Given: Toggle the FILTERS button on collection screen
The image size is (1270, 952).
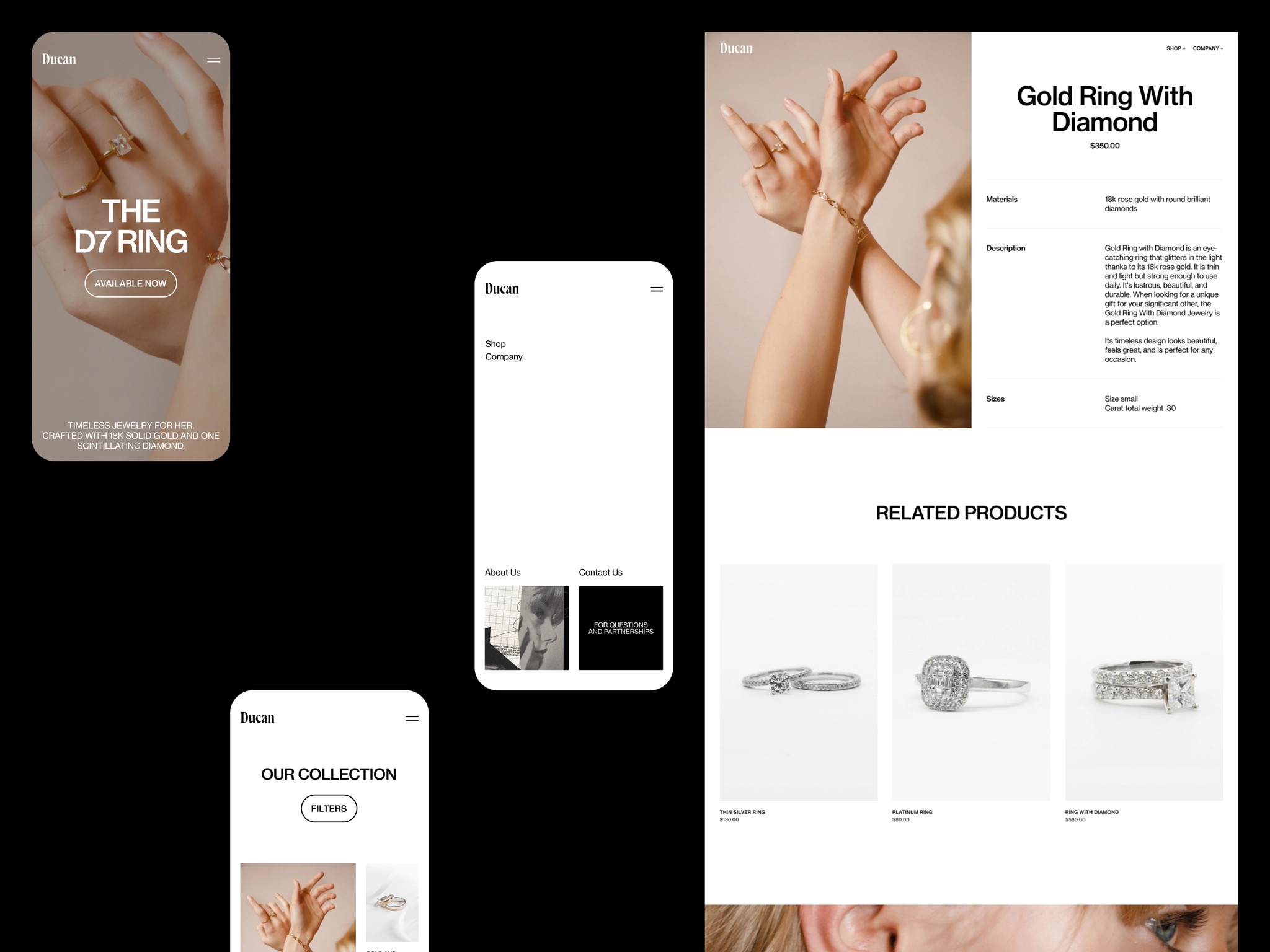Looking at the screenshot, I should (x=329, y=808).
